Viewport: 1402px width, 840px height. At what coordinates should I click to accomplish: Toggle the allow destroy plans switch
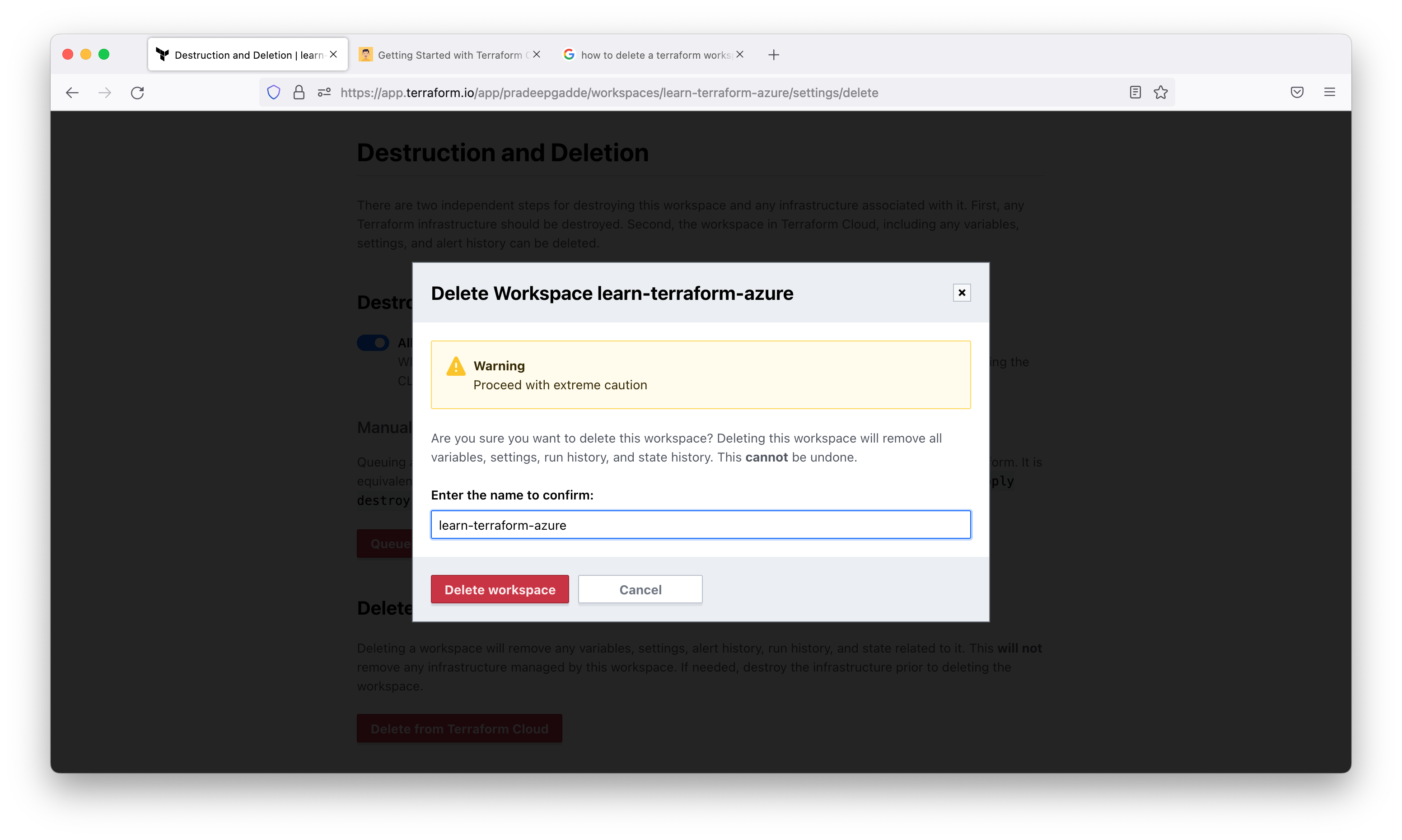tap(373, 342)
